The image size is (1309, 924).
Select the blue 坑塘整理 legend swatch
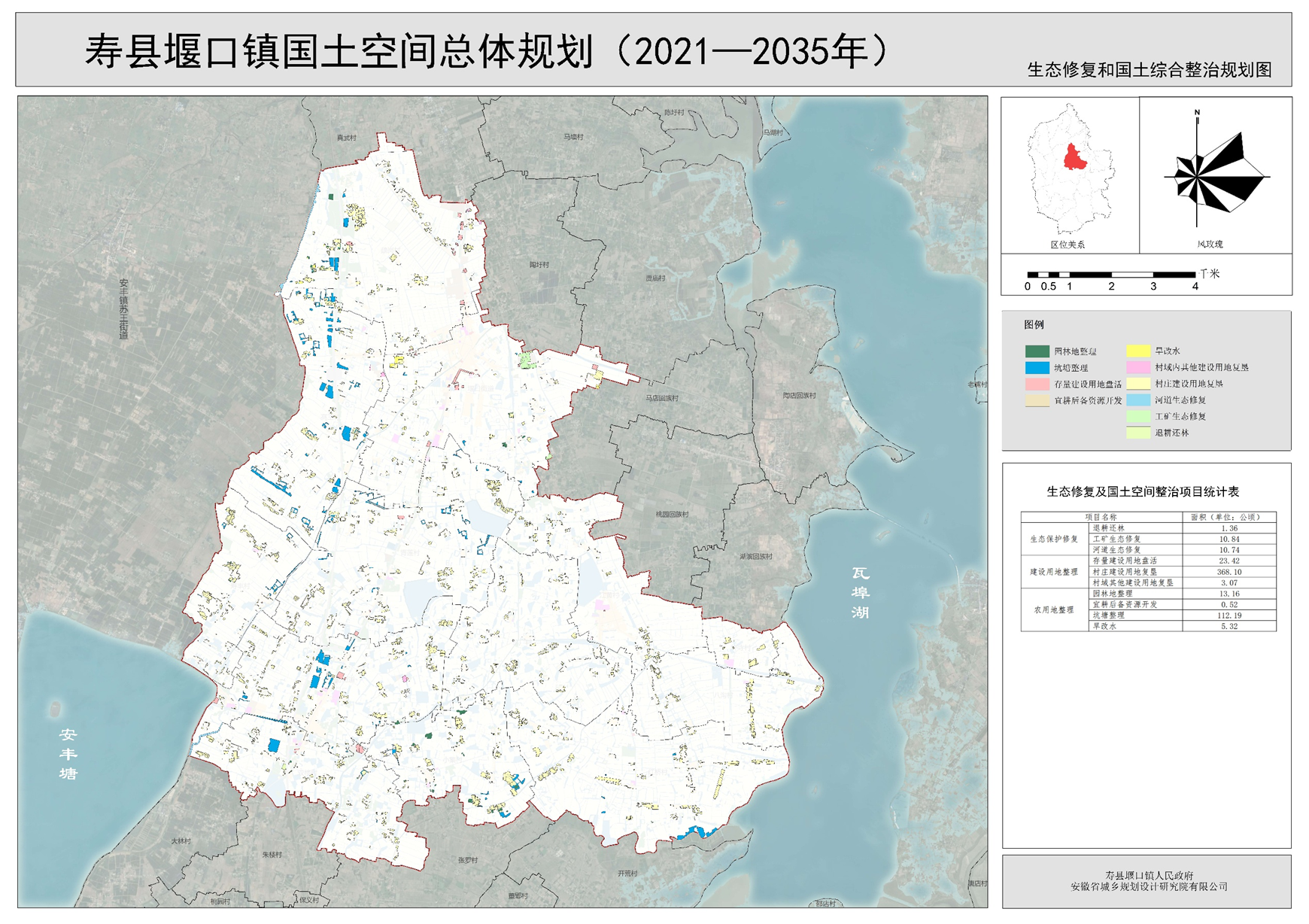coord(1037,368)
